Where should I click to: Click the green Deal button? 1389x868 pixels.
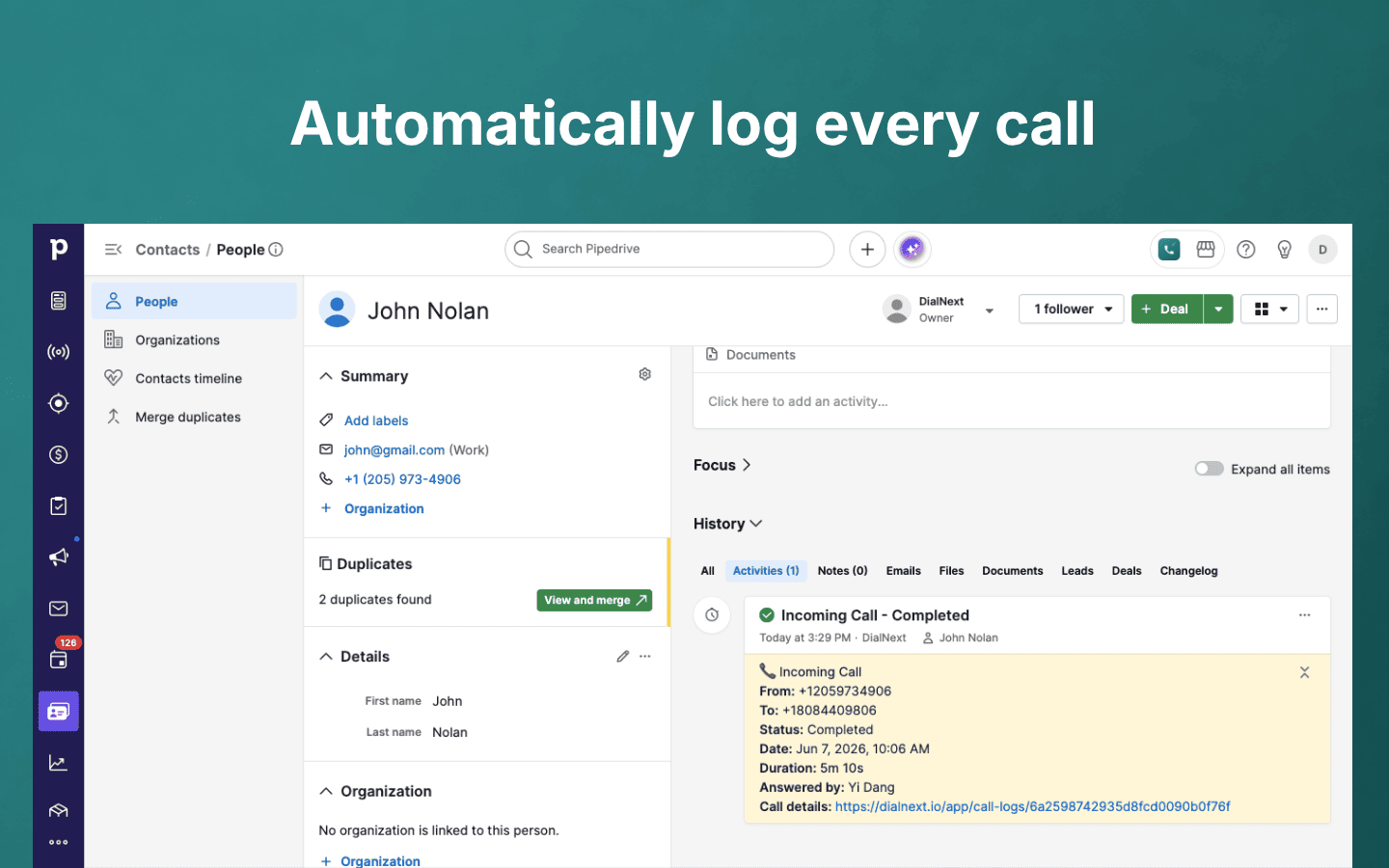click(1167, 310)
